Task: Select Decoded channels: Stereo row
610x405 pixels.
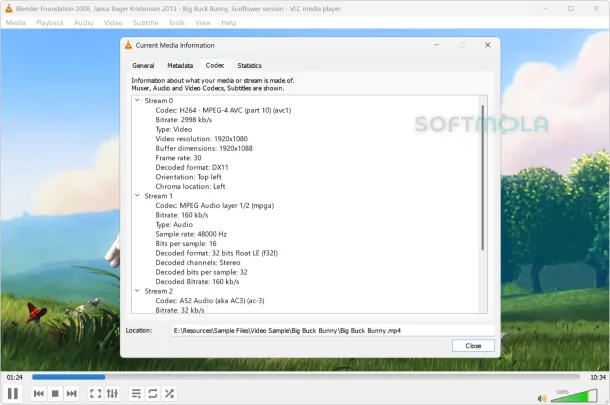Action: 198,263
